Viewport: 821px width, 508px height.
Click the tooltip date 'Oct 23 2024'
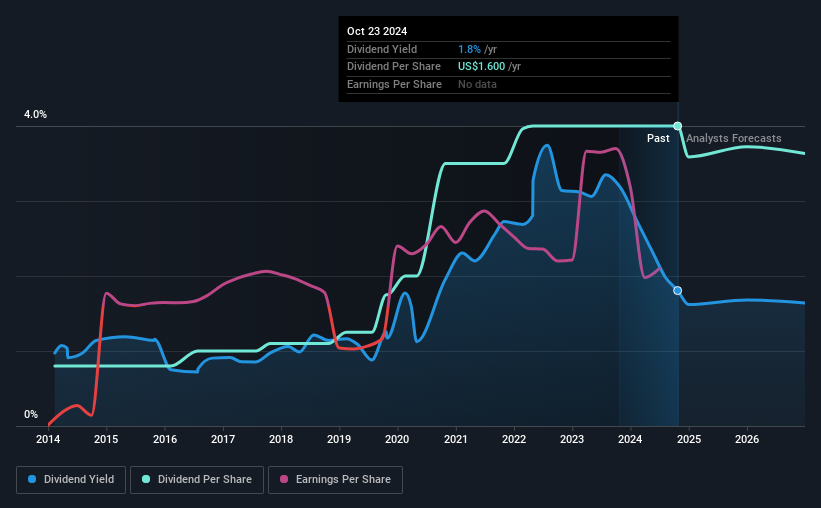click(x=377, y=31)
